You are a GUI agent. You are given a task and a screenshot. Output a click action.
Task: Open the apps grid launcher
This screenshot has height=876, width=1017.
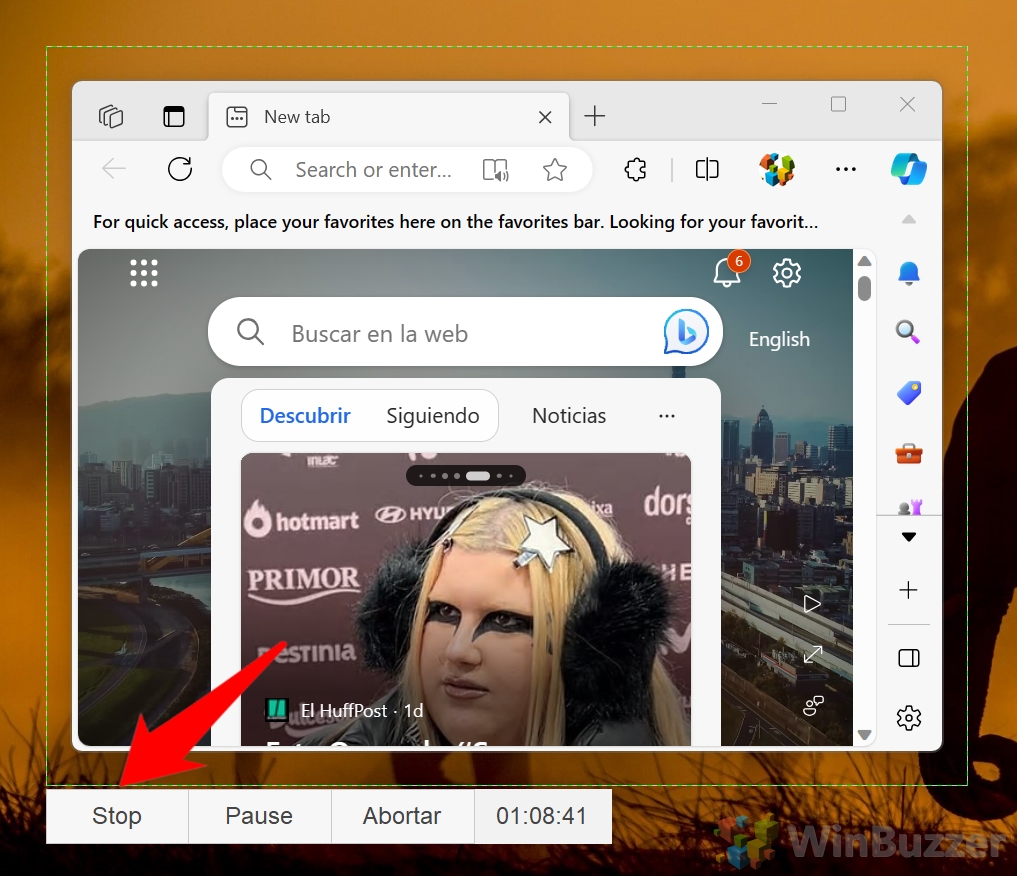pos(144,273)
